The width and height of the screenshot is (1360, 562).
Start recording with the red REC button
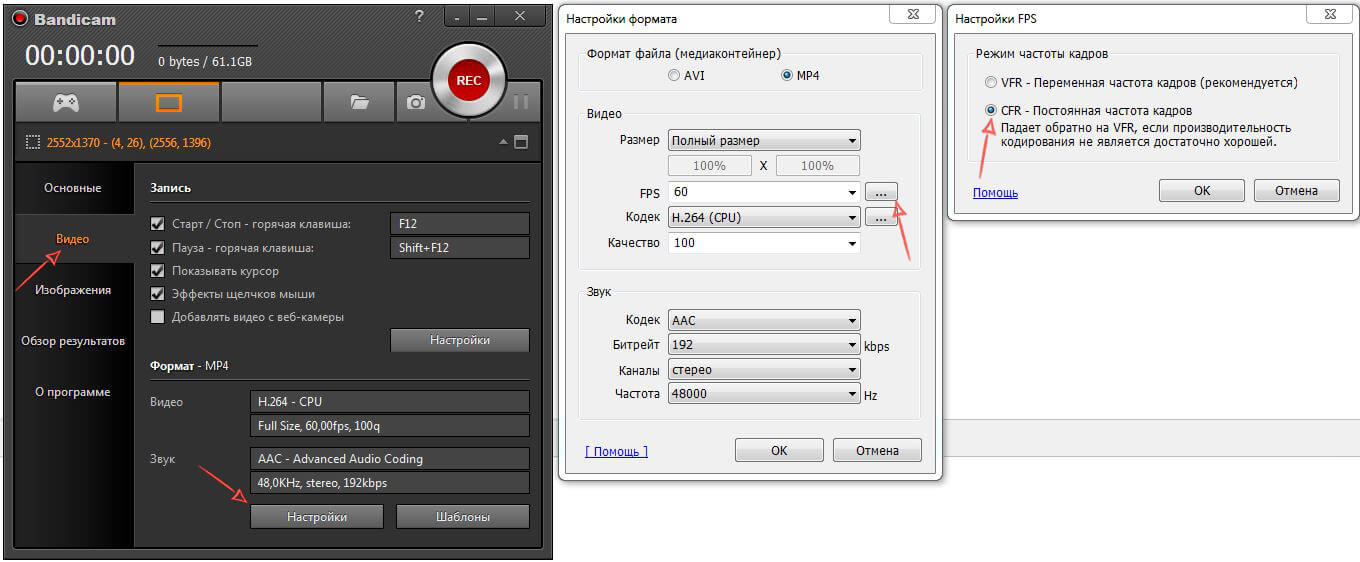pos(468,80)
